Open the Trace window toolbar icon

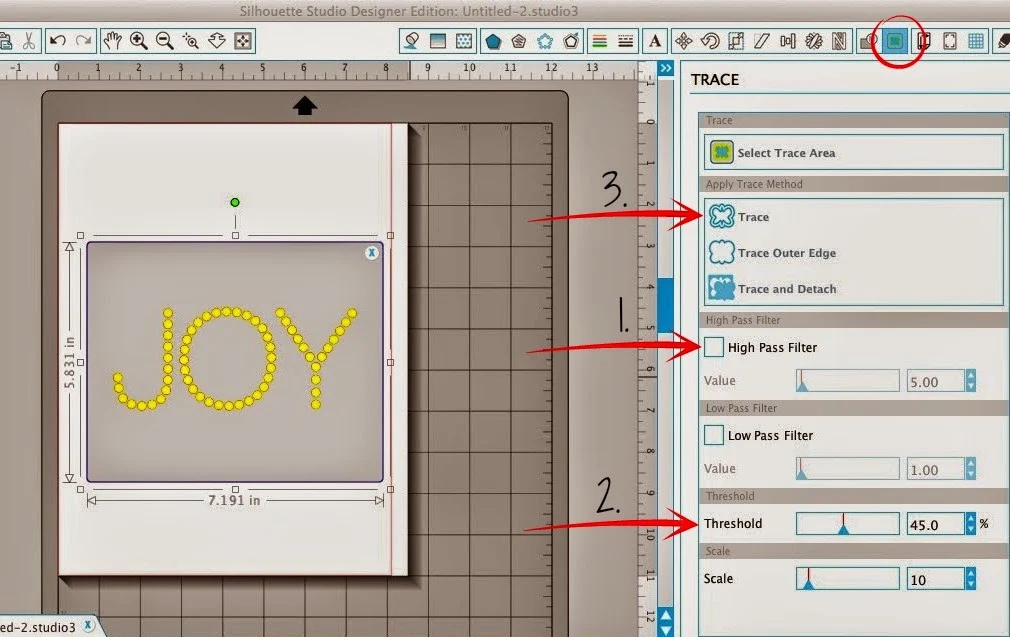pos(895,41)
